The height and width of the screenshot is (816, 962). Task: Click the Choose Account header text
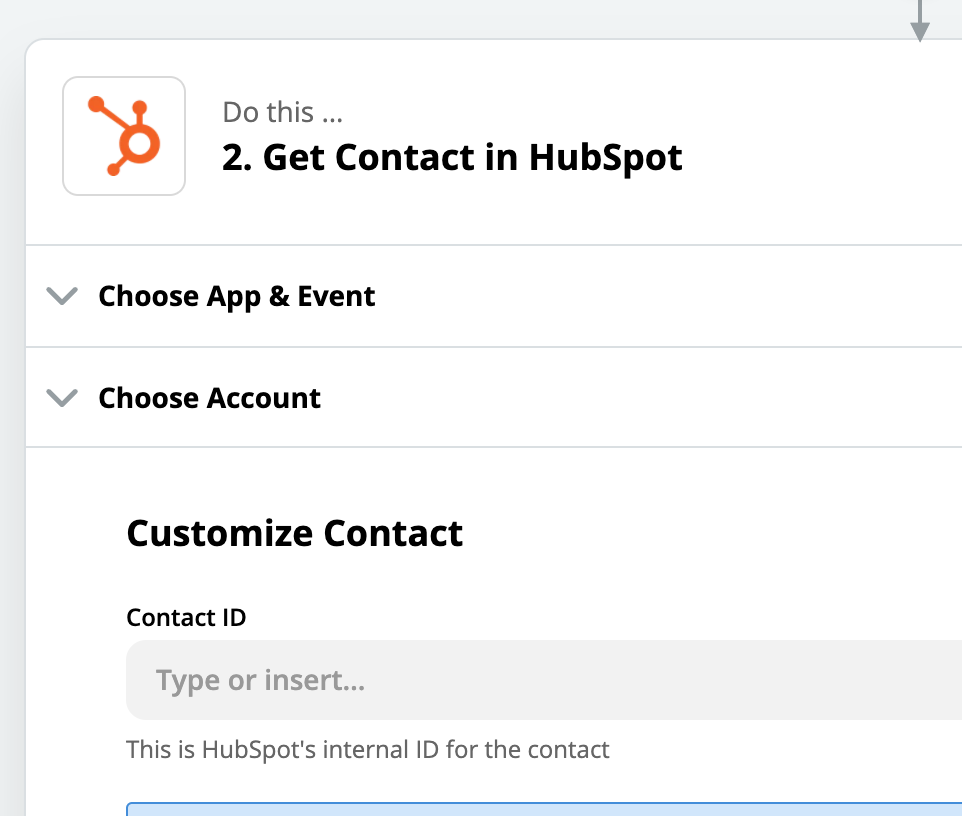point(209,397)
